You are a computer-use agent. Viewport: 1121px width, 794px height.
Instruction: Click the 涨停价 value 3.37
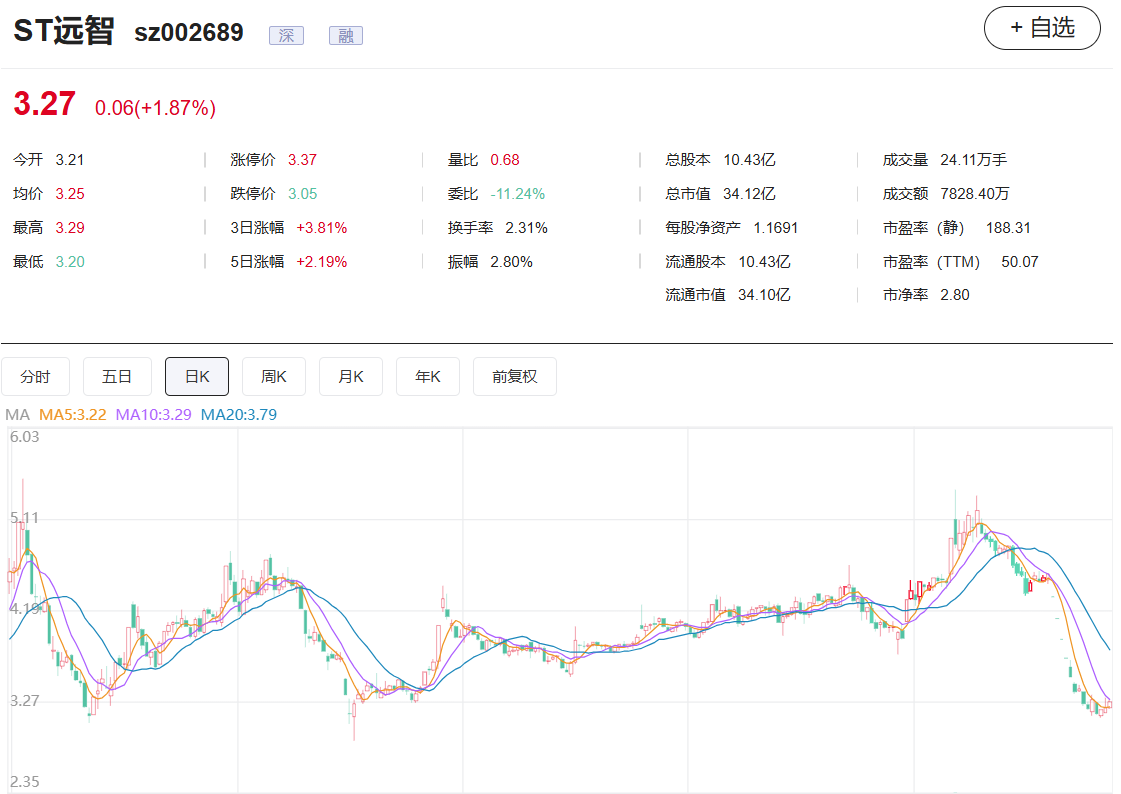point(302,160)
